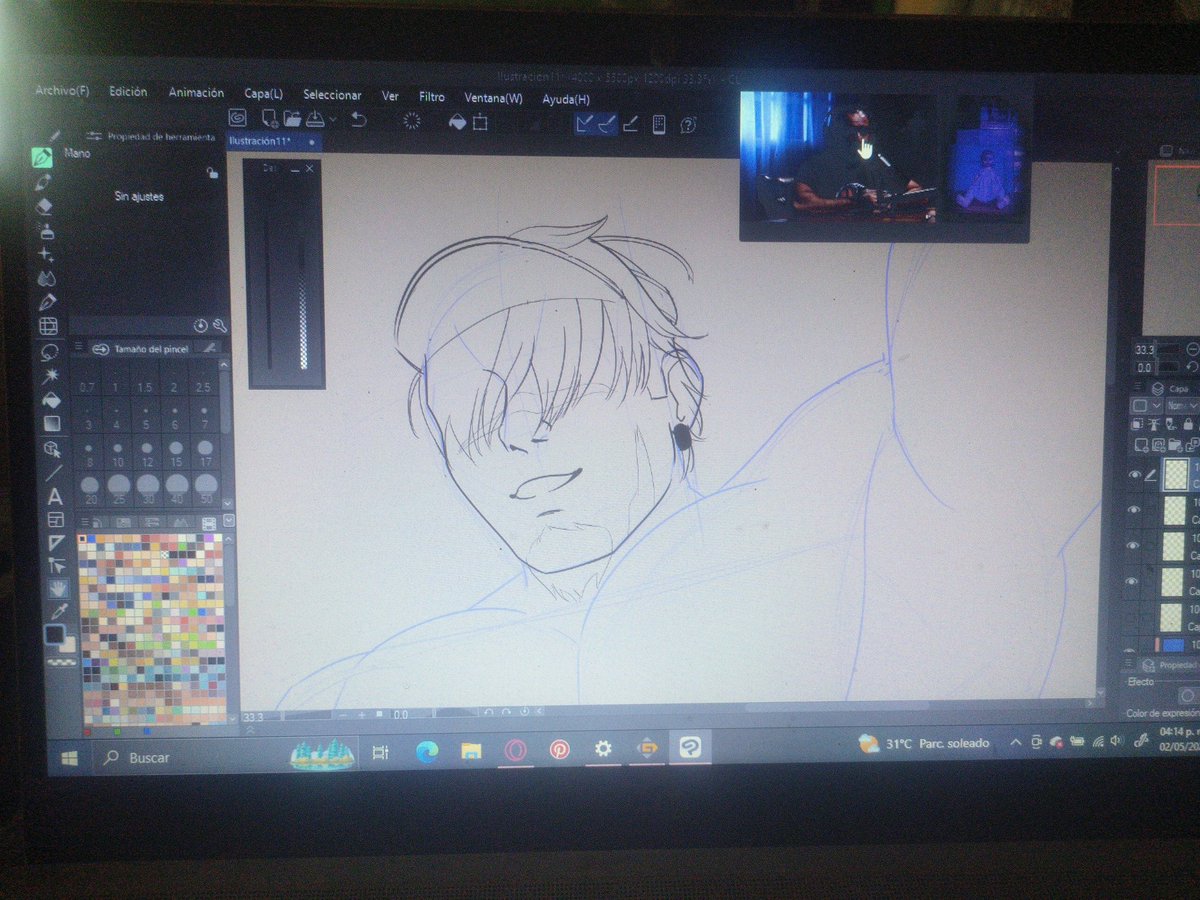Viewport: 1200px width, 900px height.
Task: Hide the fourth layer in the list
Action: coord(1134,581)
